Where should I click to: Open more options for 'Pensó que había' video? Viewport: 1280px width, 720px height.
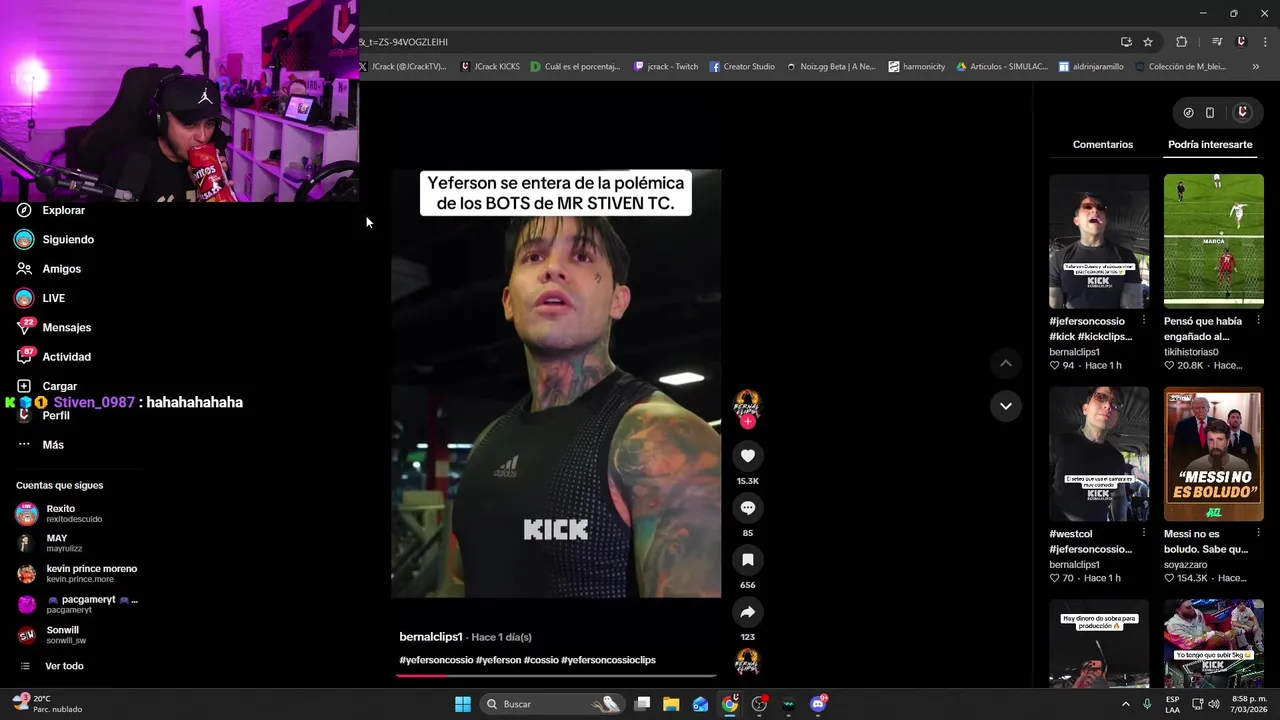tap(1258, 321)
